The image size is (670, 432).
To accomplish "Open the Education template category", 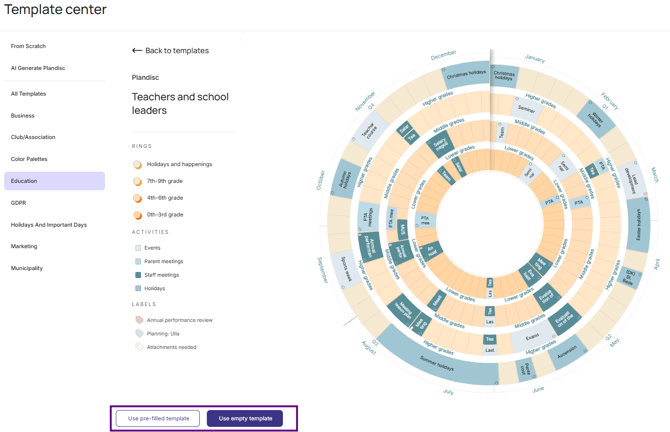I will (54, 181).
